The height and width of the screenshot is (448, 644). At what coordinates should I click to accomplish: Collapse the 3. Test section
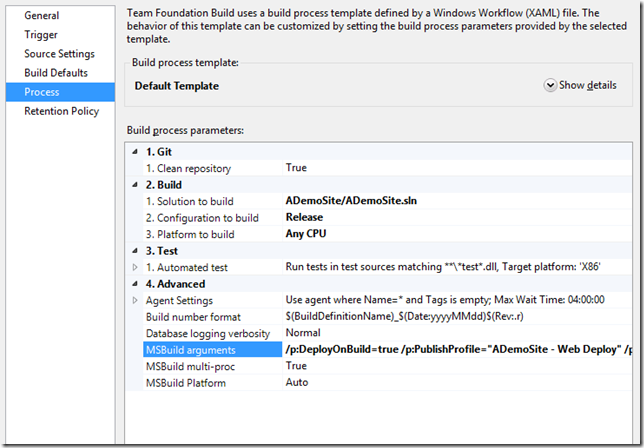coord(136,252)
